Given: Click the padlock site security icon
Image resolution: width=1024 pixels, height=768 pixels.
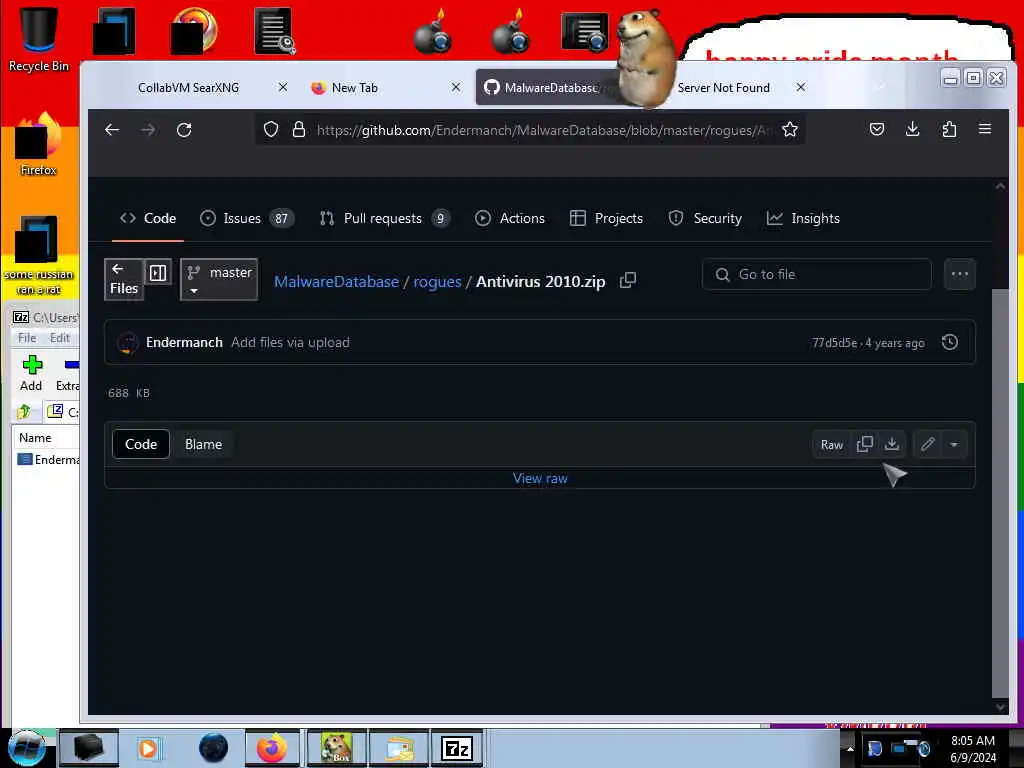Looking at the screenshot, I should tap(298, 129).
